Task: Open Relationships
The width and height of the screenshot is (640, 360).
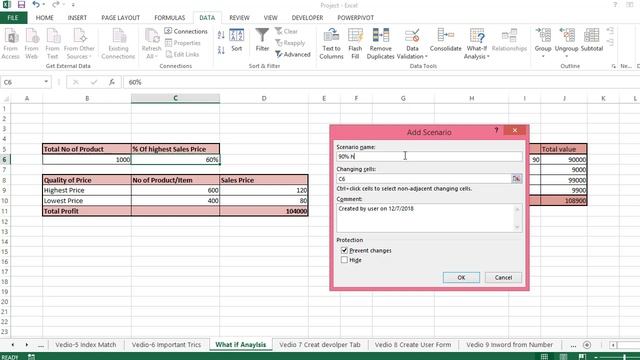Action: (x=509, y=40)
